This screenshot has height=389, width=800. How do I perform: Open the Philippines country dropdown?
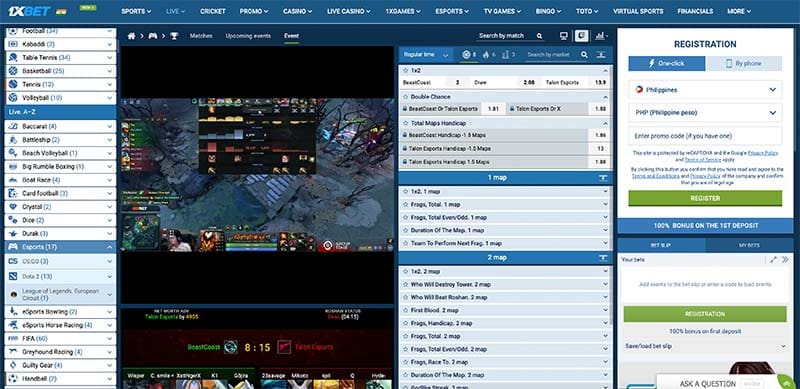705,89
